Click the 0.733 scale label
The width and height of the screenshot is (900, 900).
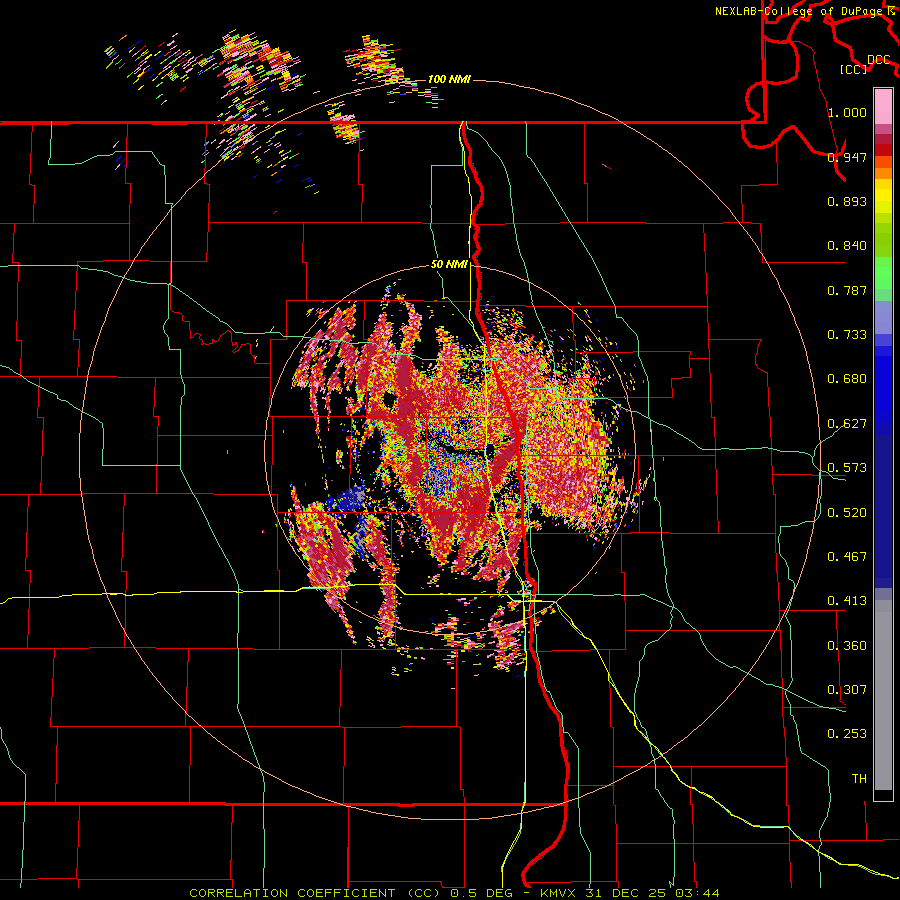[x=847, y=335]
